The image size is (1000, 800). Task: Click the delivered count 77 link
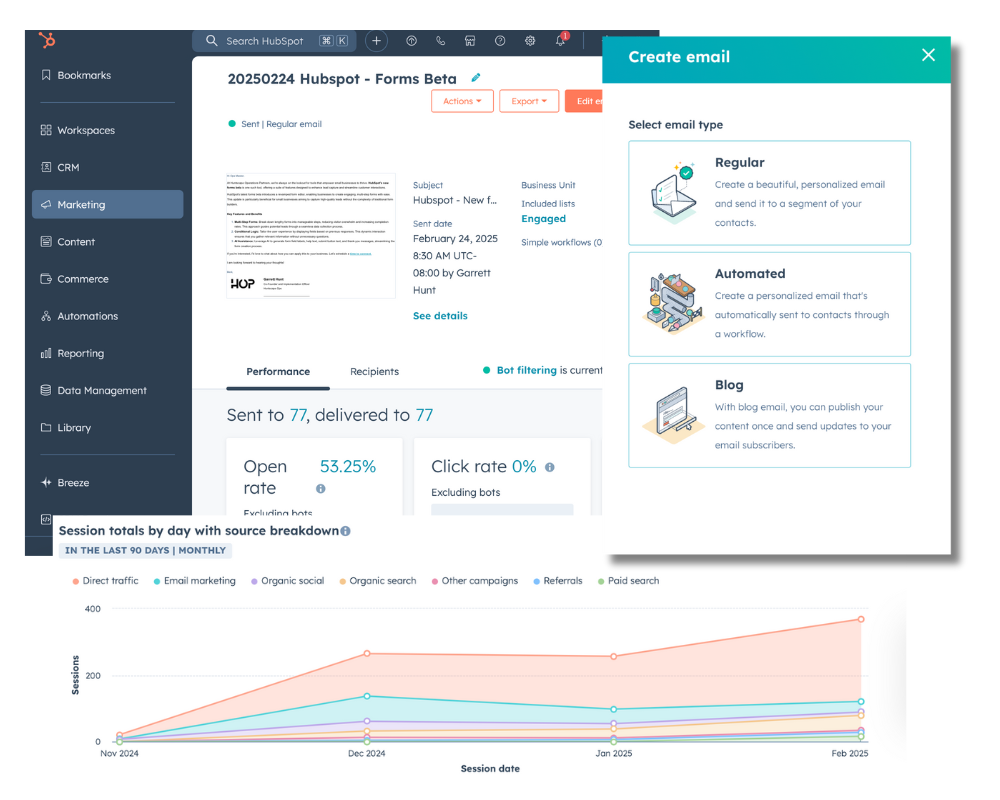point(424,415)
